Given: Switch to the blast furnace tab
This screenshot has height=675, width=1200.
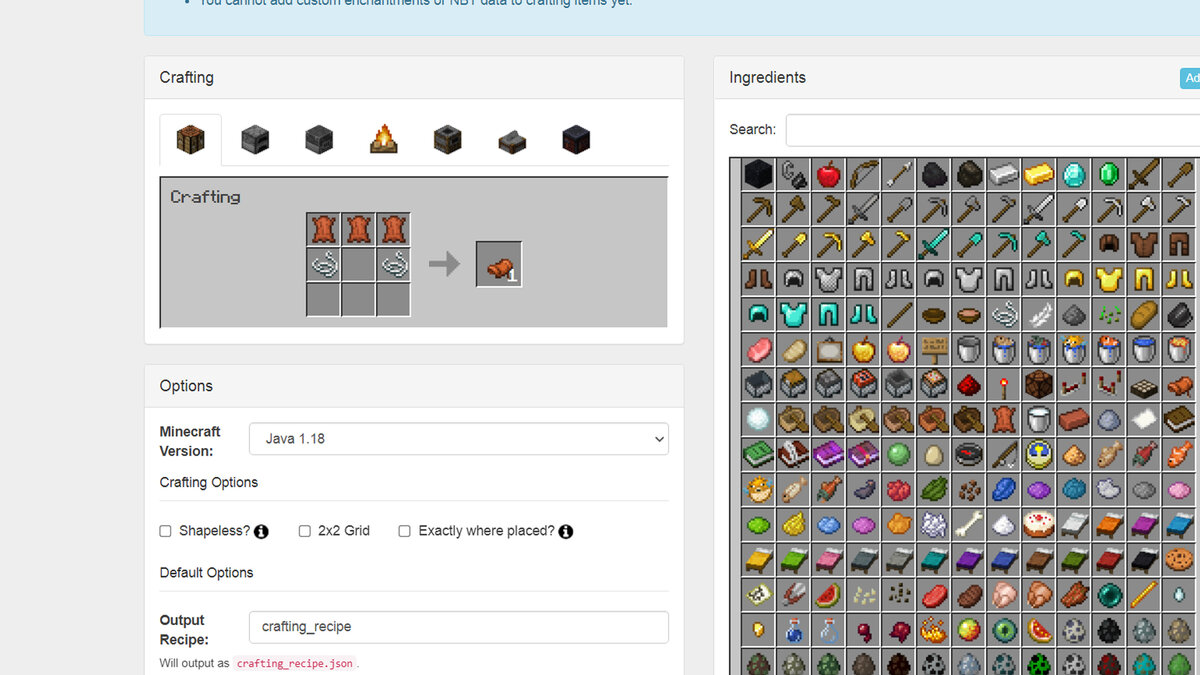Looking at the screenshot, I should click(319, 140).
